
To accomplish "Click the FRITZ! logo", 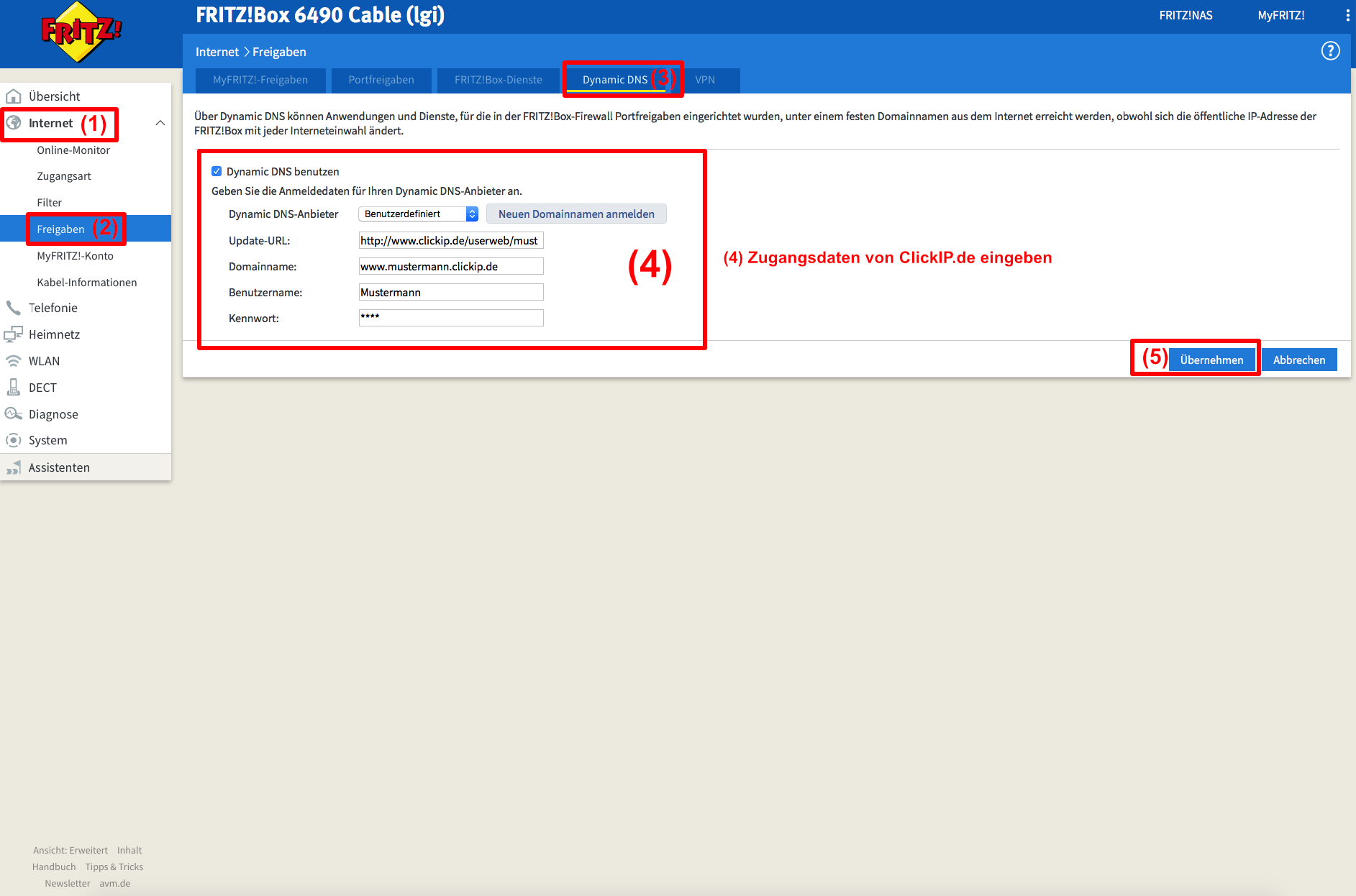I will click(81, 32).
